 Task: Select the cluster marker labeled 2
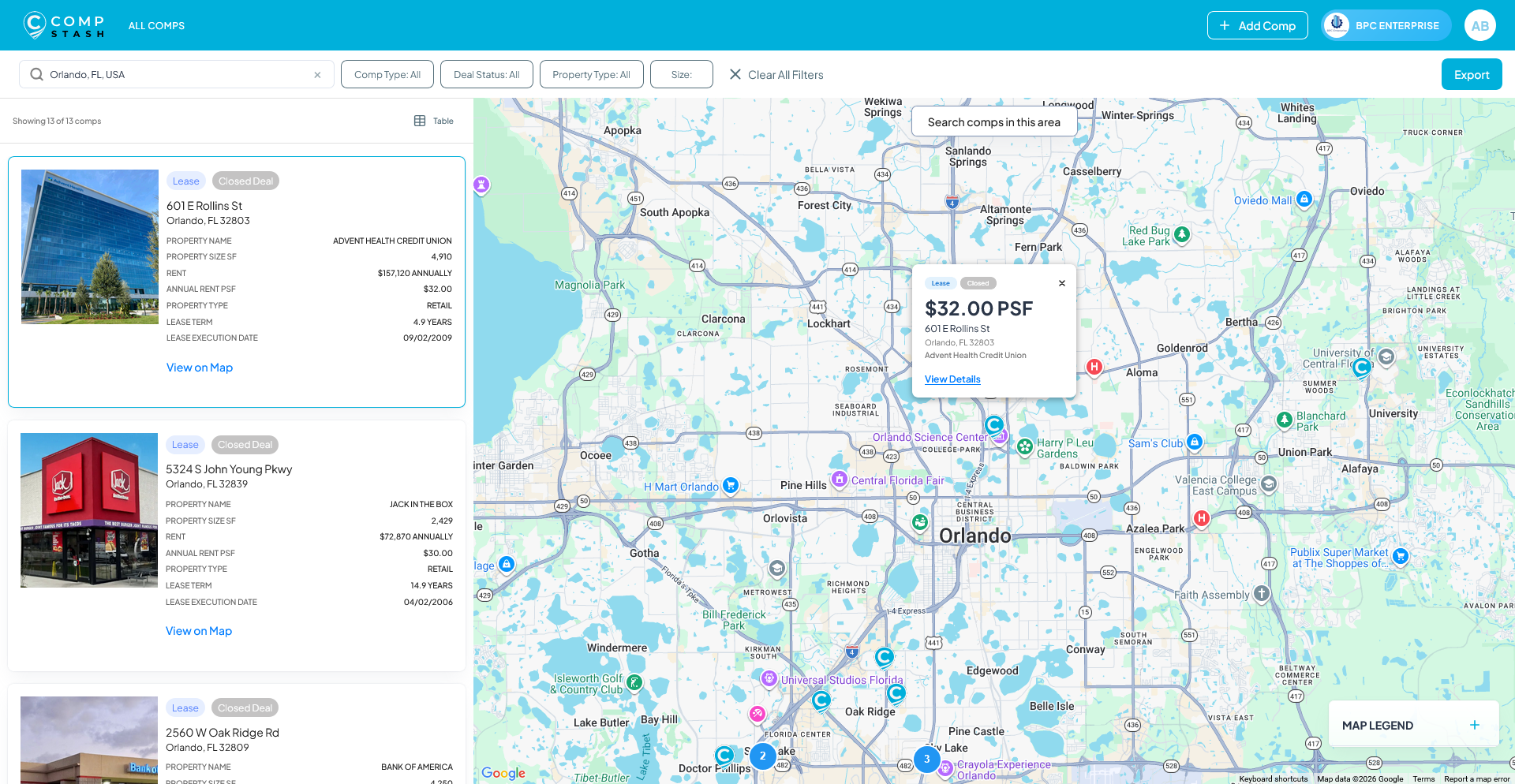(762, 756)
